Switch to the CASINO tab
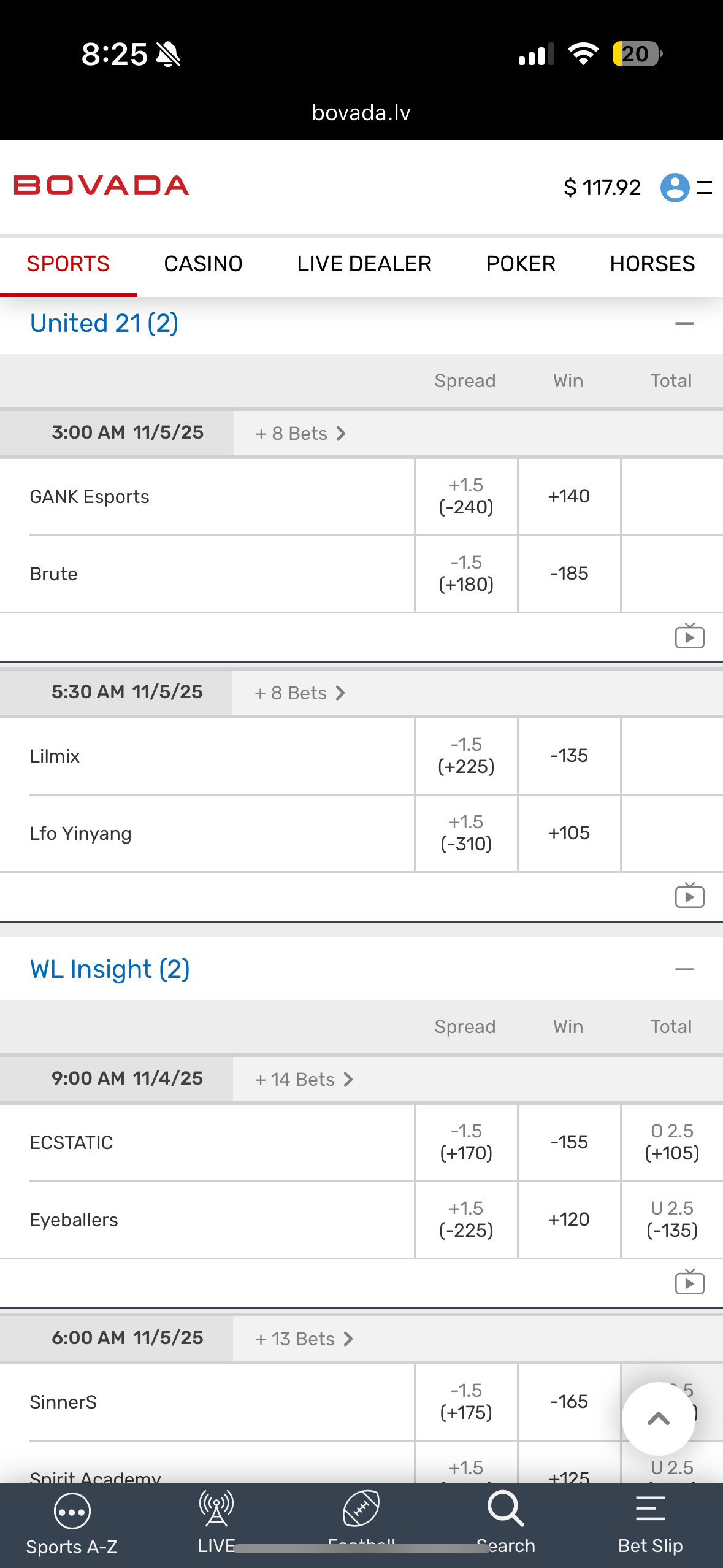Screen dimensions: 723x1568 [203, 264]
